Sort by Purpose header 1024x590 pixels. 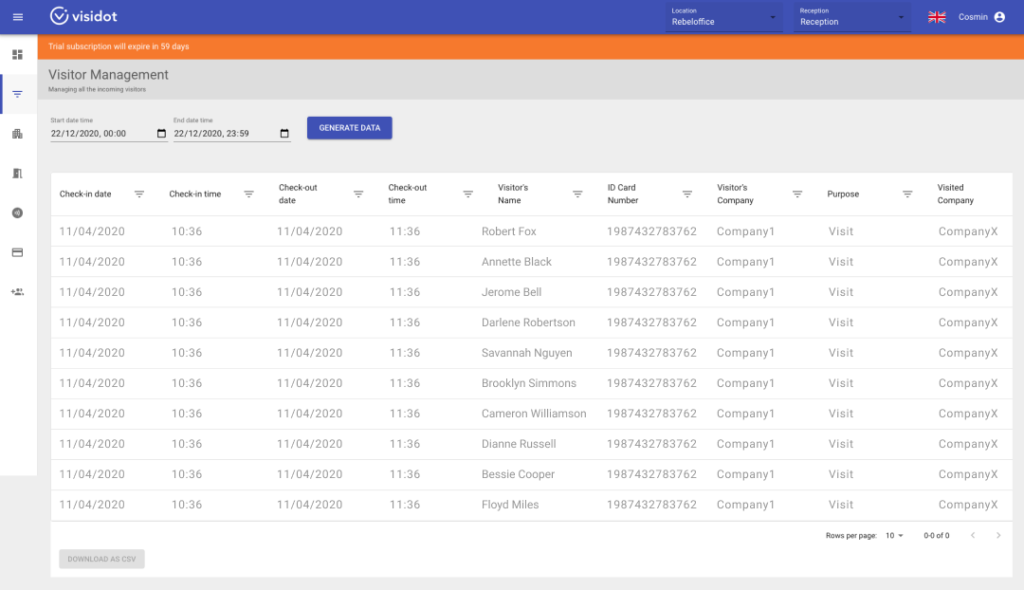click(x=843, y=194)
